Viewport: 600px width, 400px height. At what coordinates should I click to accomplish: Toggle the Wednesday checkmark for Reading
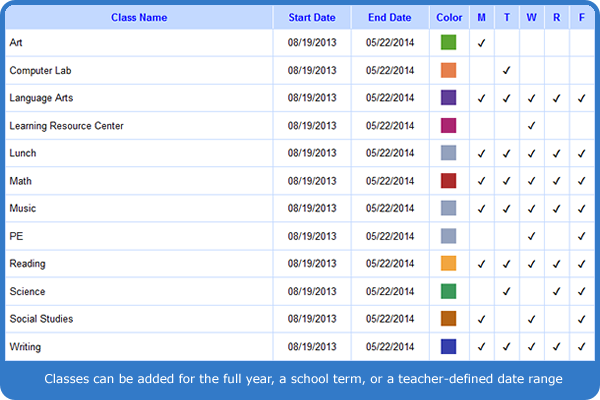[x=532, y=264]
